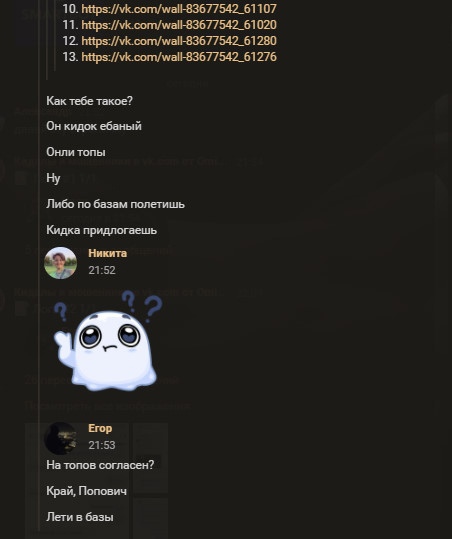Select the message 'Край, Попович'

pos(87,491)
